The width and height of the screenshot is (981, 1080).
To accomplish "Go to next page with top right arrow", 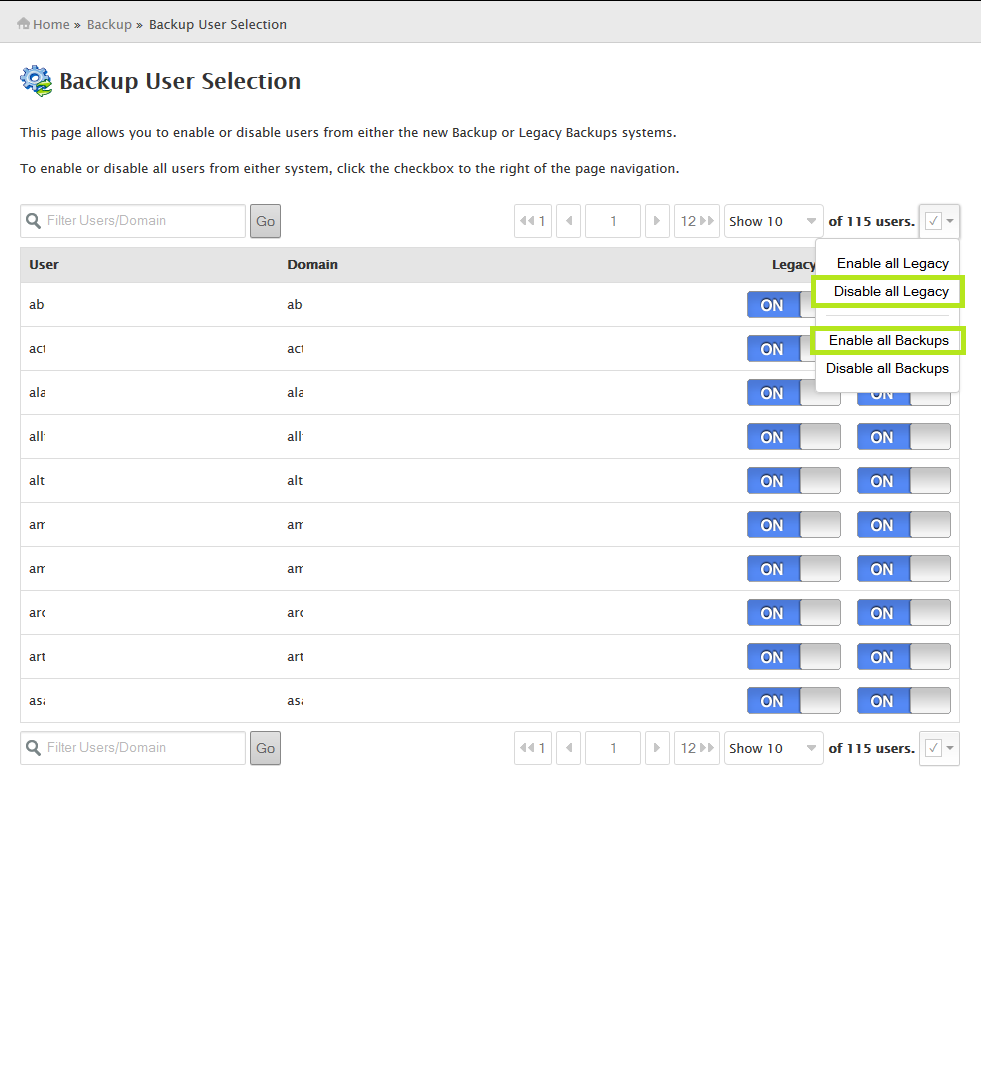I will (x=657, y=221).
